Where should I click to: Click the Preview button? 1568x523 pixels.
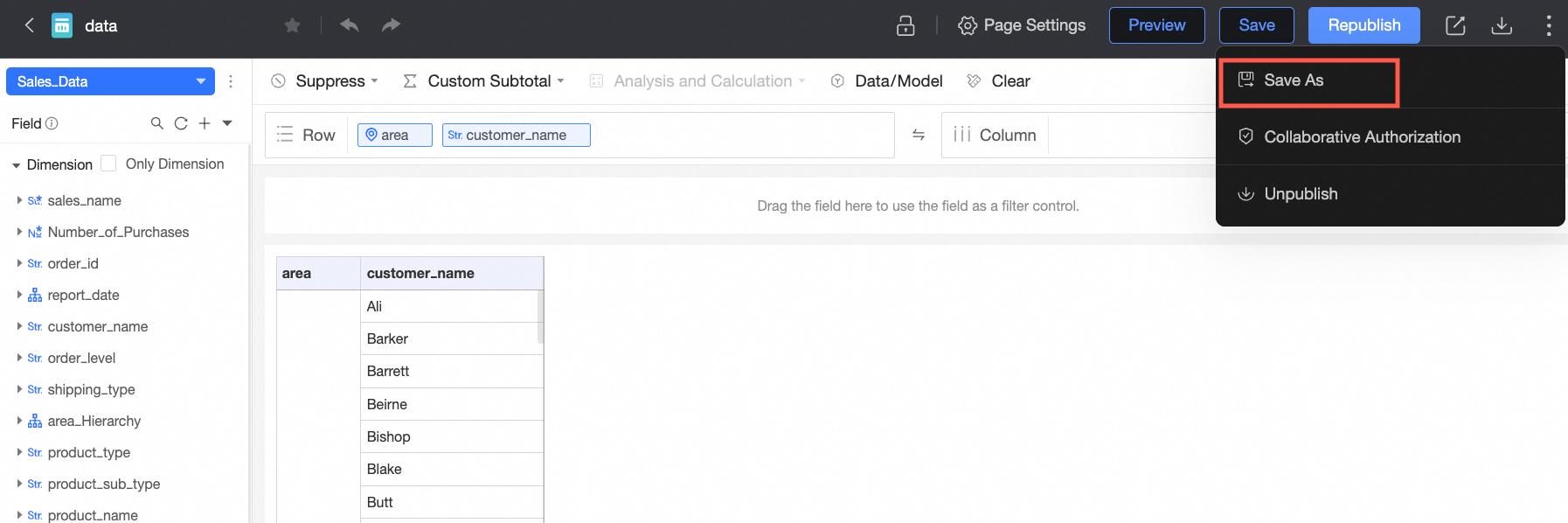(1156, 25)
